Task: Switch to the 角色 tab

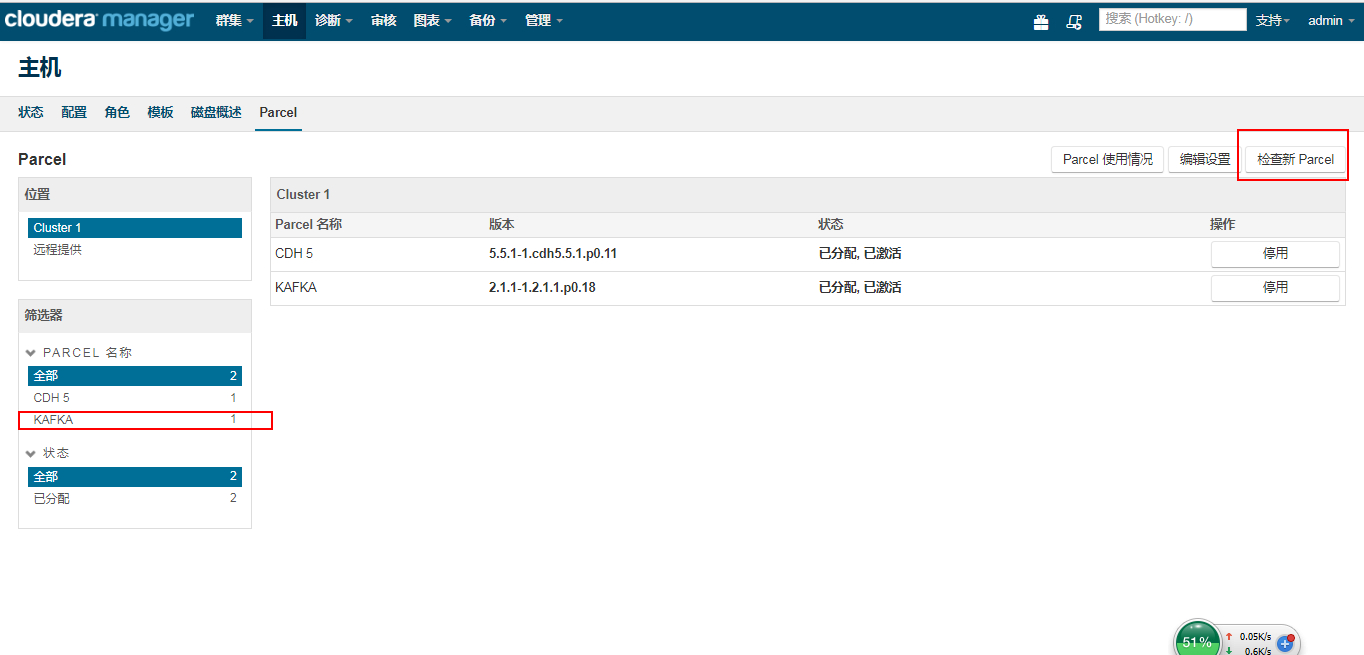Action: click(117, 112)
